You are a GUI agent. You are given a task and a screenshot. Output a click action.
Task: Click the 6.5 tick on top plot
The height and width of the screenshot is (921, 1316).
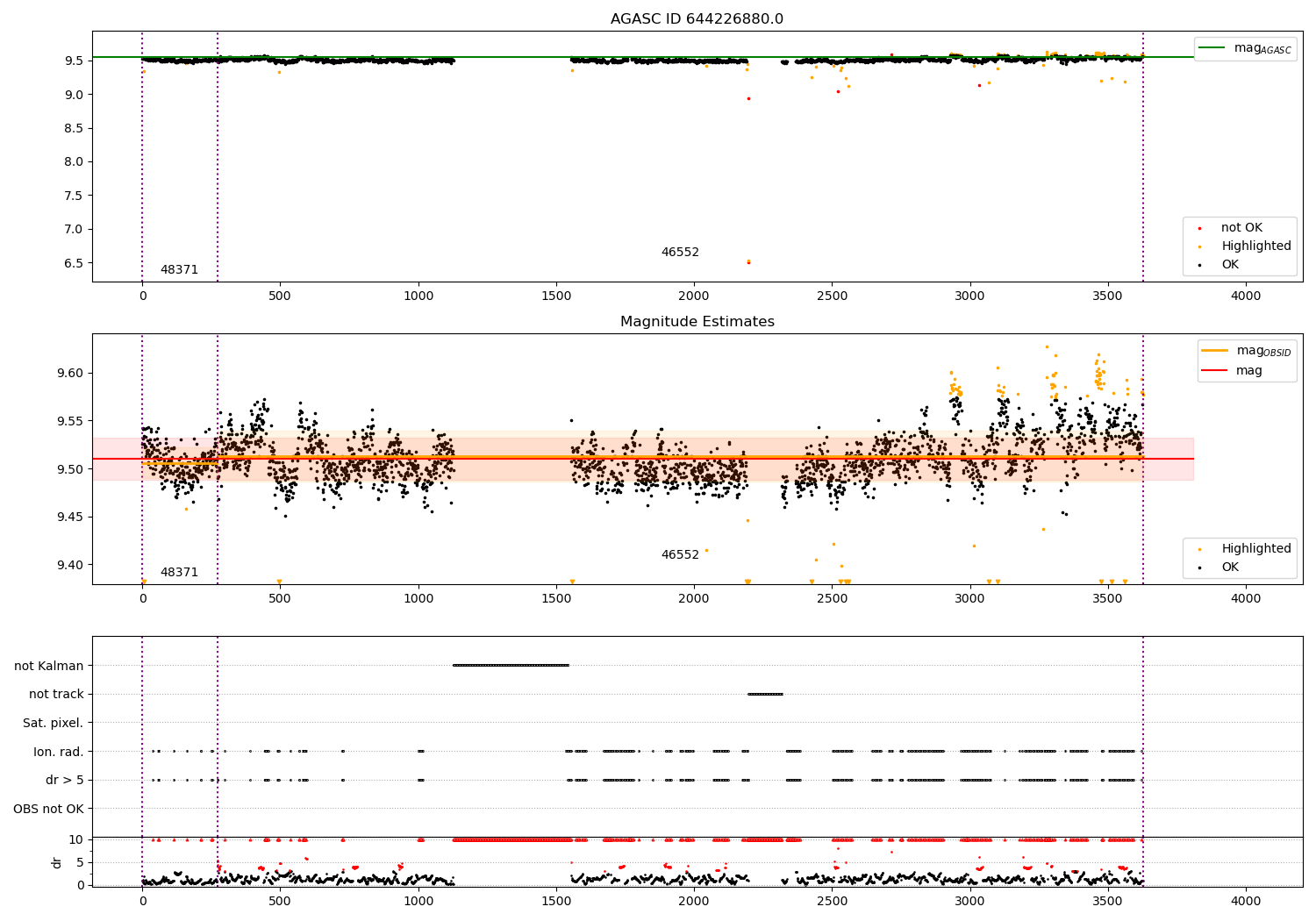click(73, 263)
